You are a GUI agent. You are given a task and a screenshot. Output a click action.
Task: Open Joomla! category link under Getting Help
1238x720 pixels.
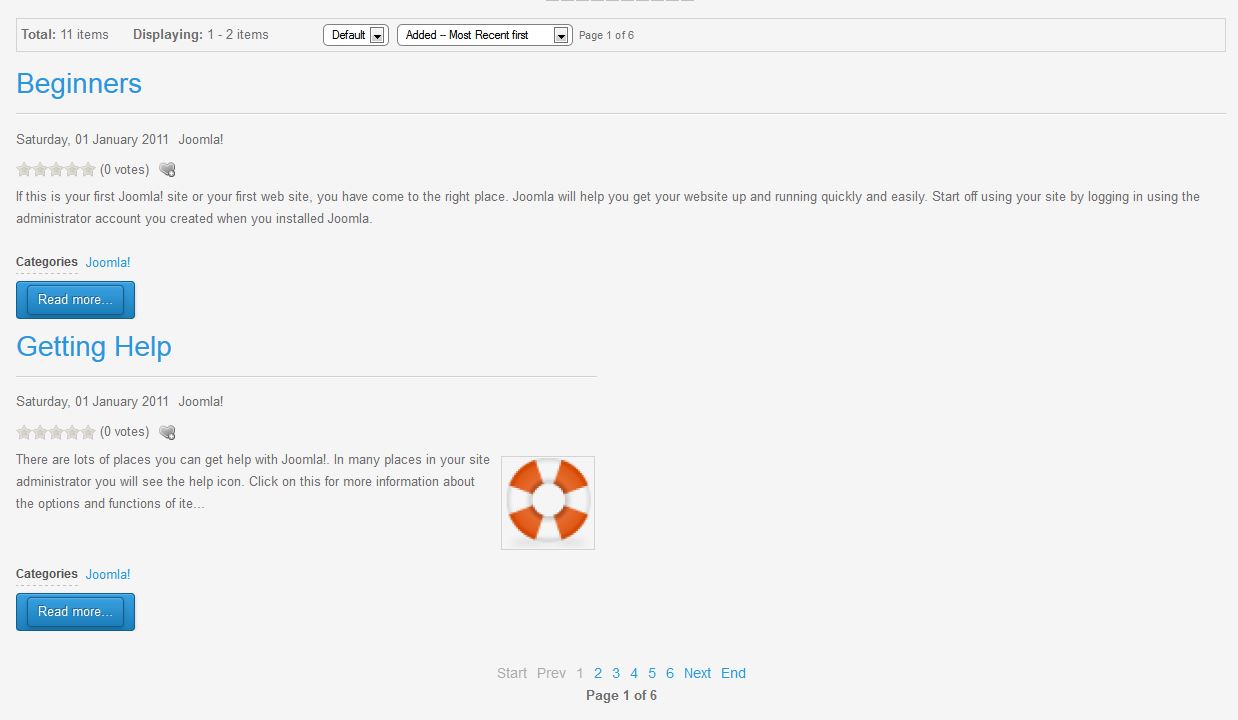coord(108,575)
